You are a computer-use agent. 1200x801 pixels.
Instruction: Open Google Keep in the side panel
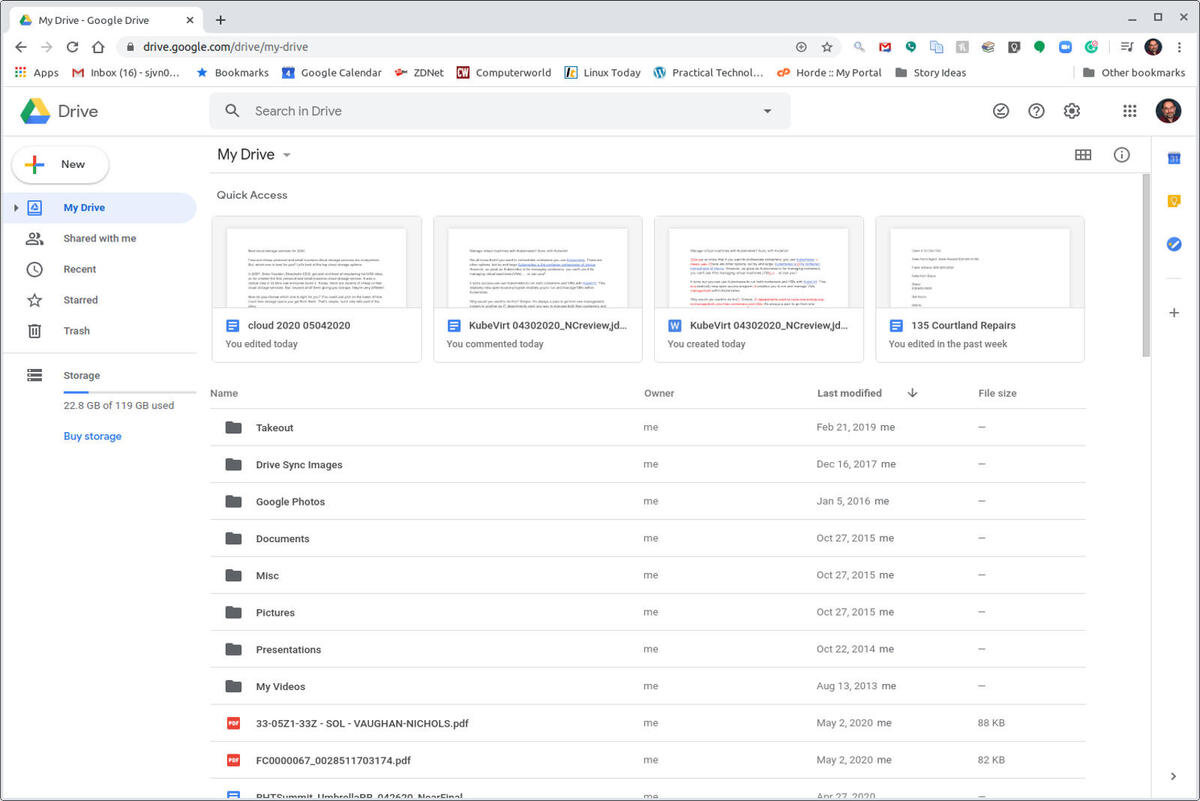point(1173,200)
